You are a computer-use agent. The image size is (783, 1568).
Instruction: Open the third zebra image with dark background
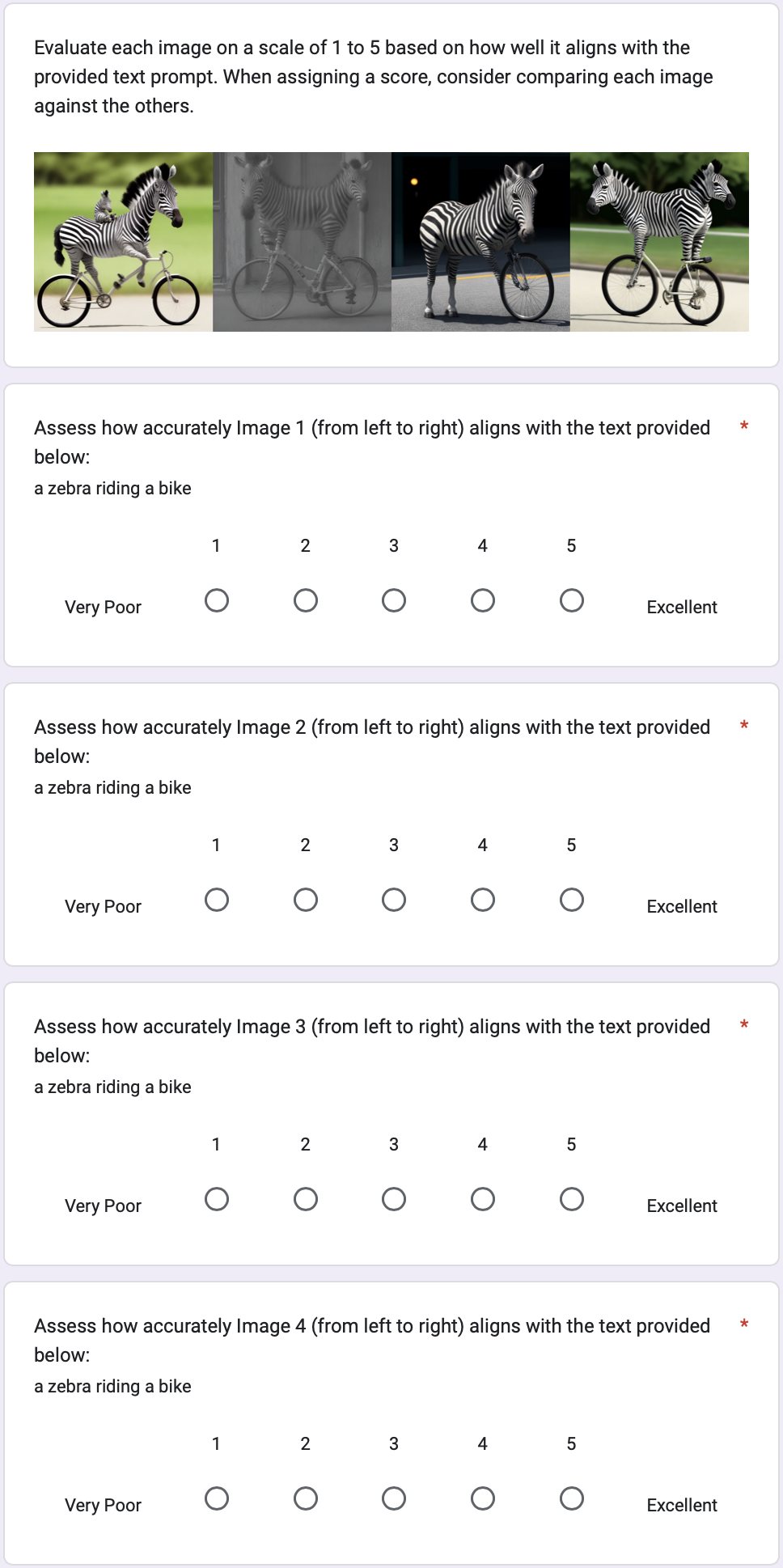click(480, 242)
